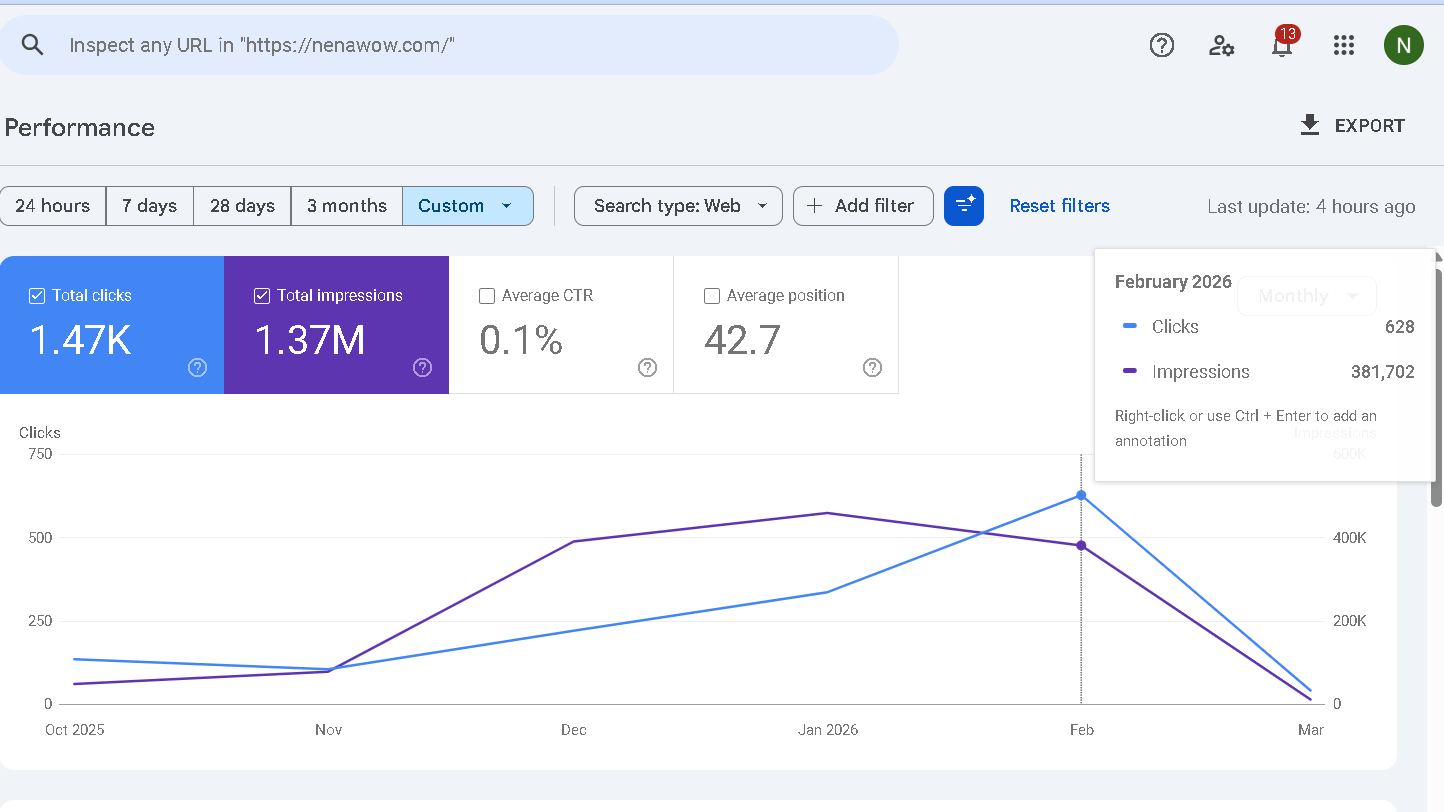Switch to the 3 months range
The height and width of the screenshot is (812, 1444).
point(346,206)
